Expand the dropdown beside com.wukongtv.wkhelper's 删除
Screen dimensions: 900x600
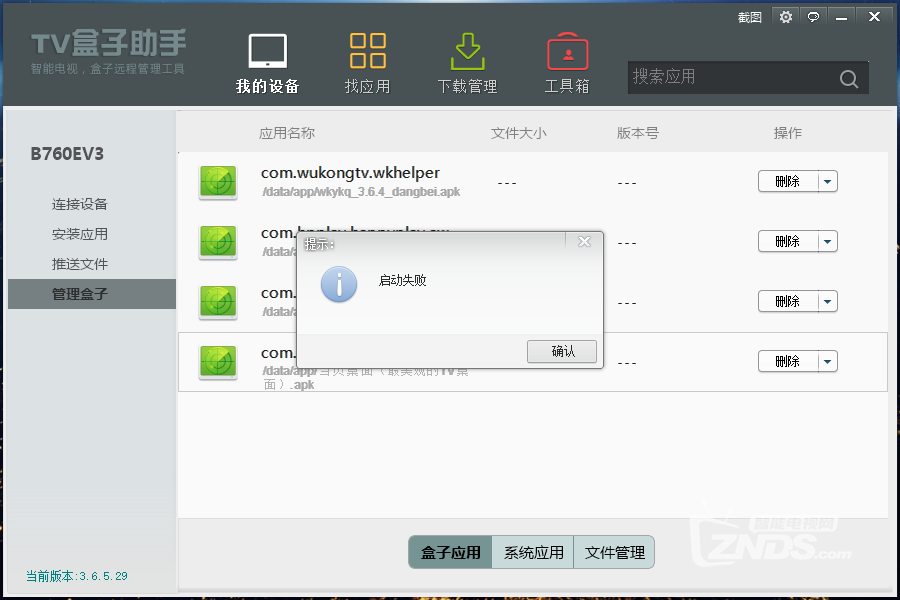pyautogui.click(x=828, y=181)
